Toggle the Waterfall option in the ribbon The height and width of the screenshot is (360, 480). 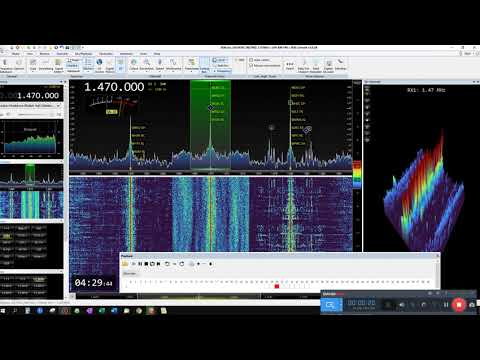73,71
